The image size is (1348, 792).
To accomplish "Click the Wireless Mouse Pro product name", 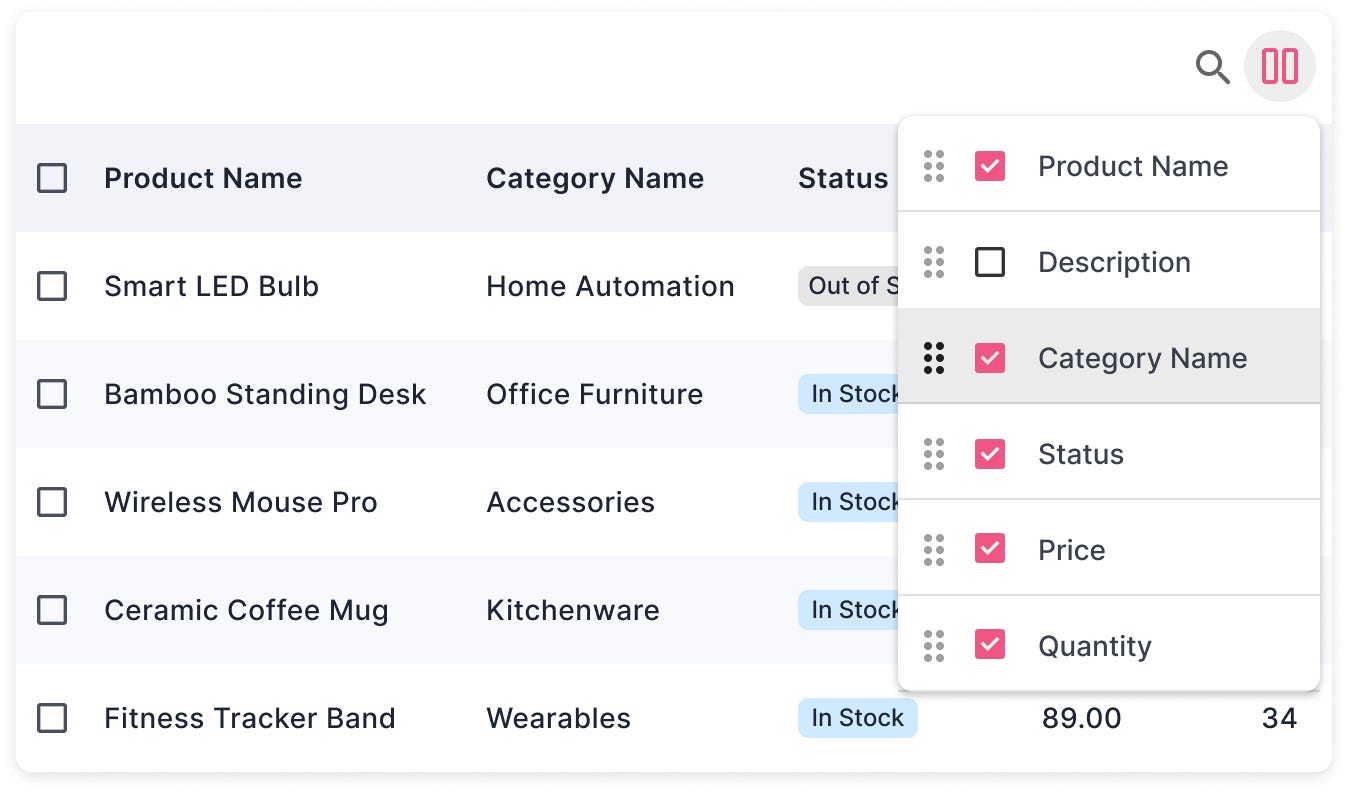I will click(241, 502).
